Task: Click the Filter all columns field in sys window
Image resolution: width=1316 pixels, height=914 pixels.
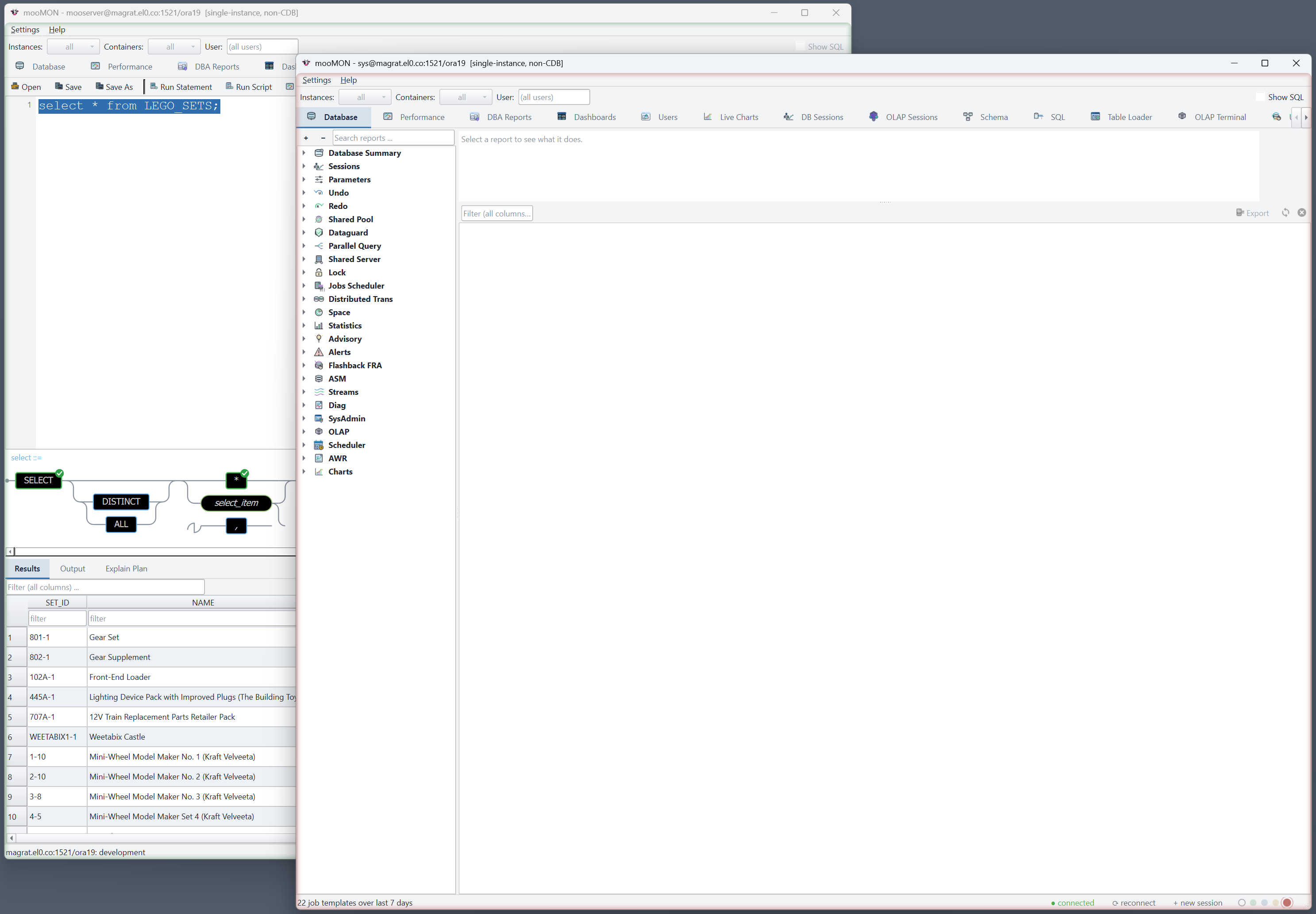Action: coord(497,214)
